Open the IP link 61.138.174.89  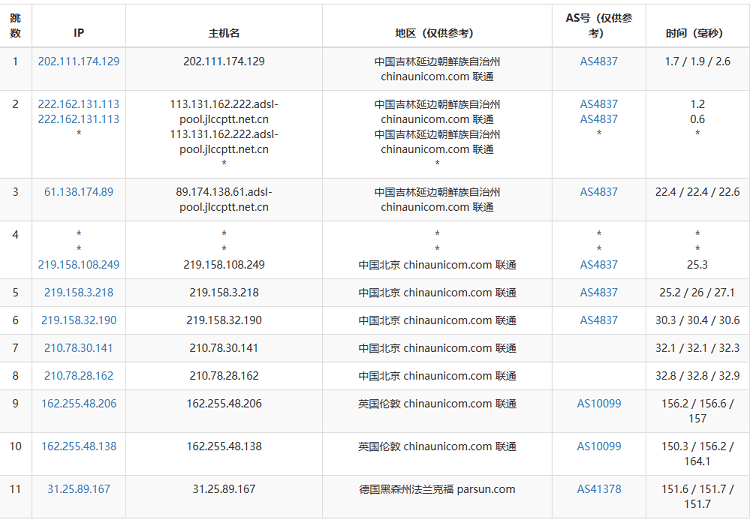78,192
